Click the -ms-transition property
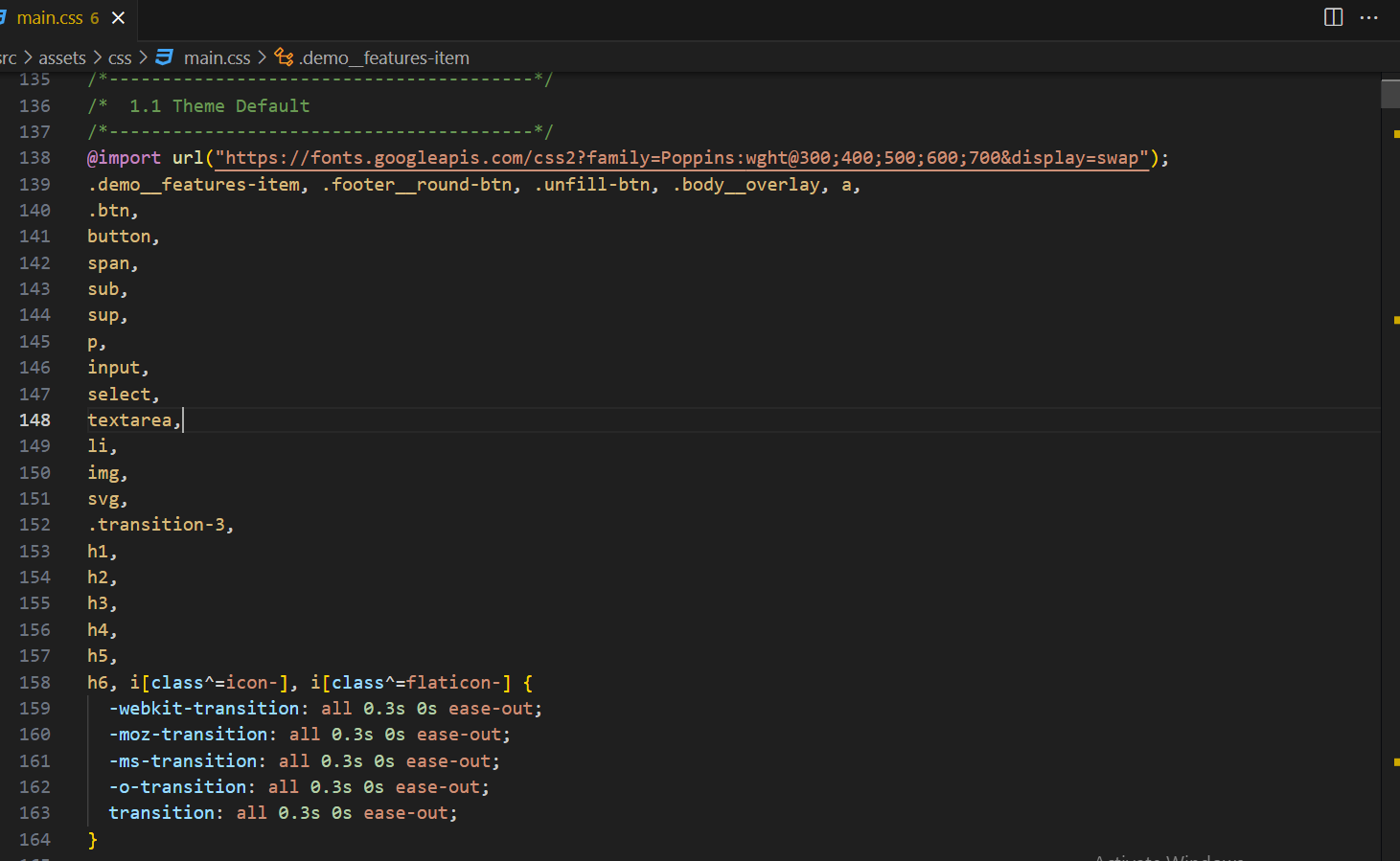The image size is (1400, 861). pyautogui.click(x=183, y=761)
